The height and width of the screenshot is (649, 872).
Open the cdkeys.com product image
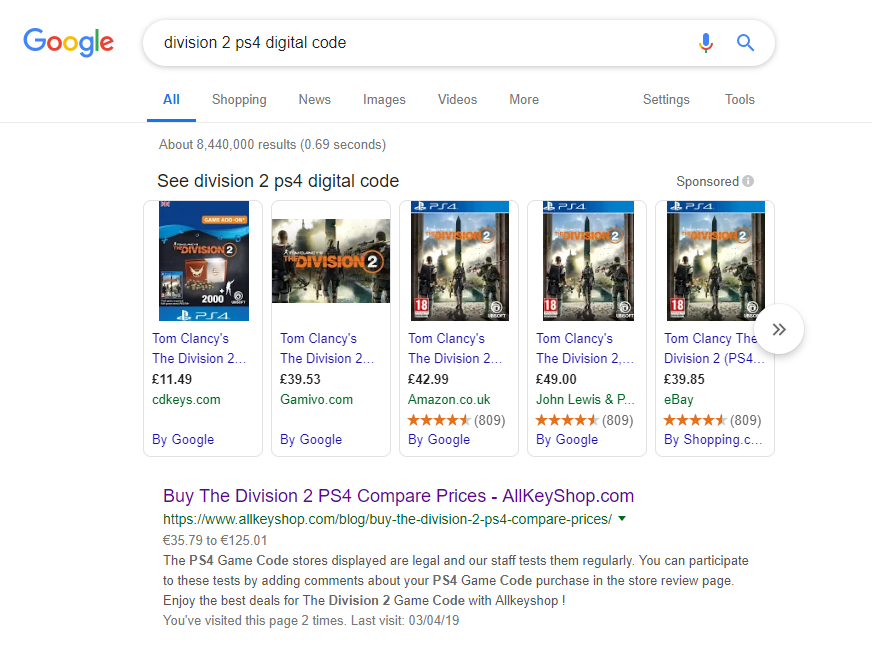click(204, 261)
